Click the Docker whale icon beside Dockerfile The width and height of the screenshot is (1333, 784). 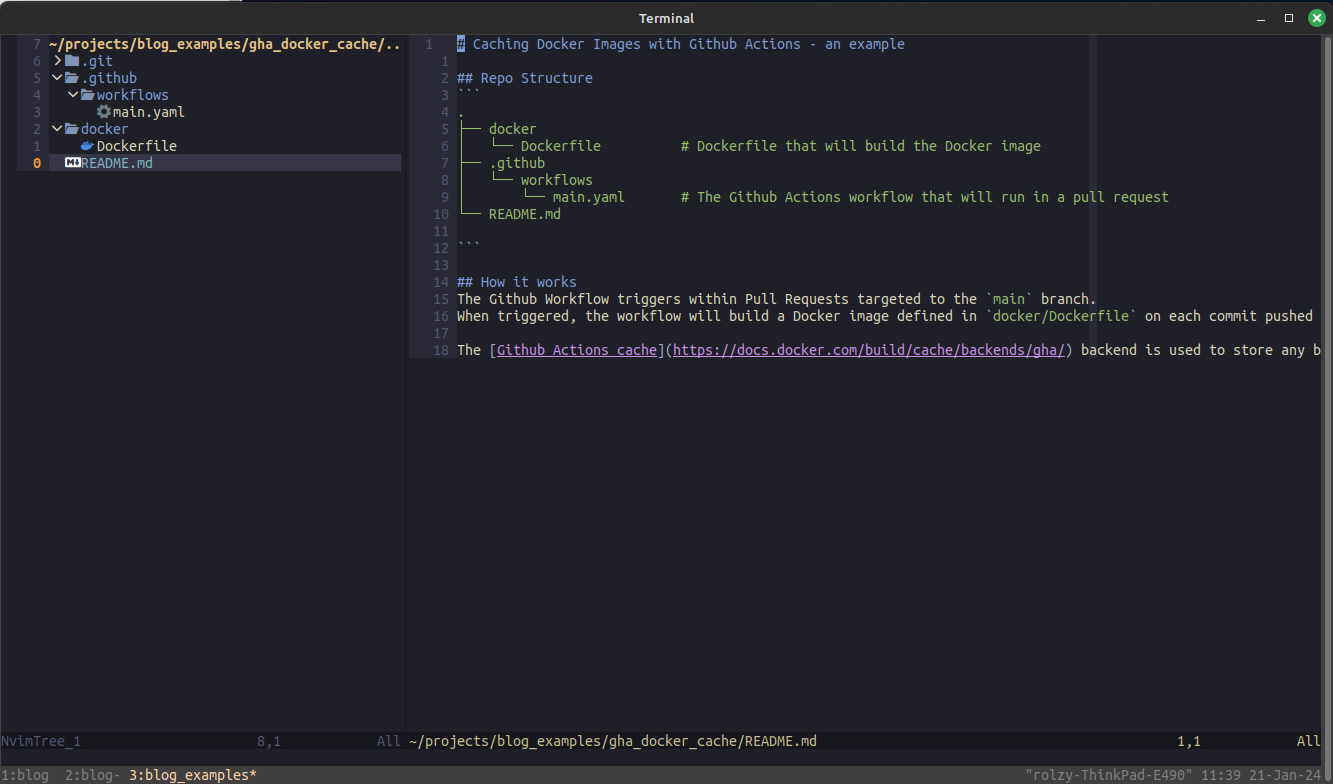tap(88, 145)
